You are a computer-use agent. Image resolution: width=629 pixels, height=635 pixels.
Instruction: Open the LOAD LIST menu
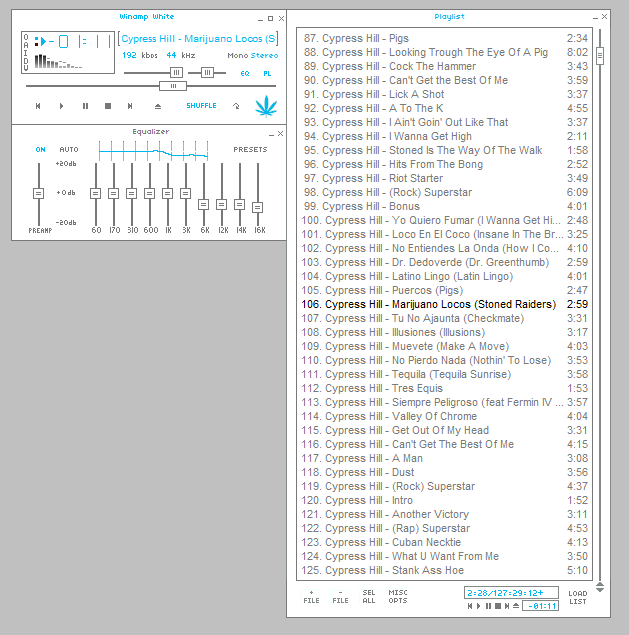pos(578,597)
